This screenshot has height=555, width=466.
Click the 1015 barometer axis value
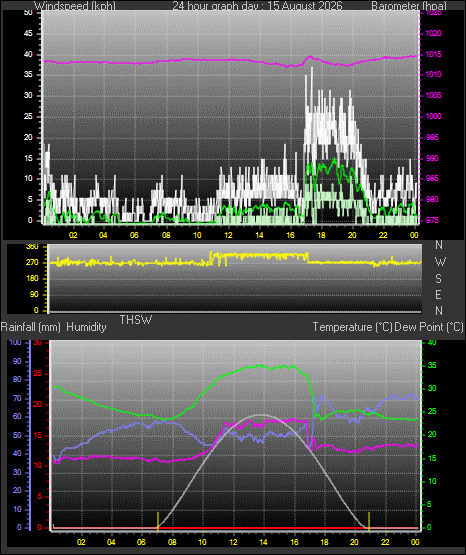[x=433, y=55]
